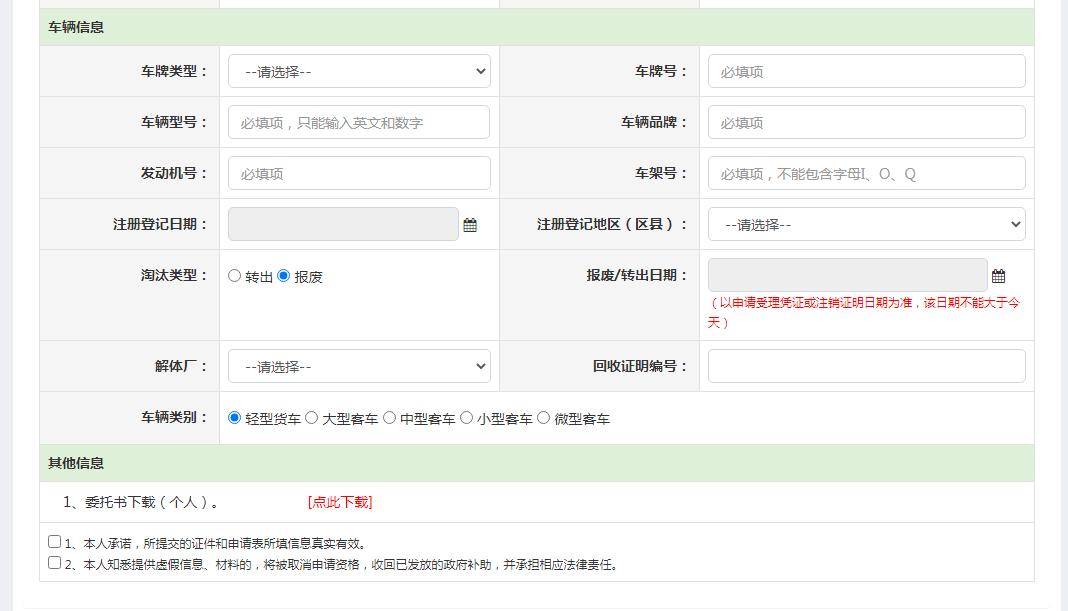Choose 小型客车 as vehicle category

point(467,417)
